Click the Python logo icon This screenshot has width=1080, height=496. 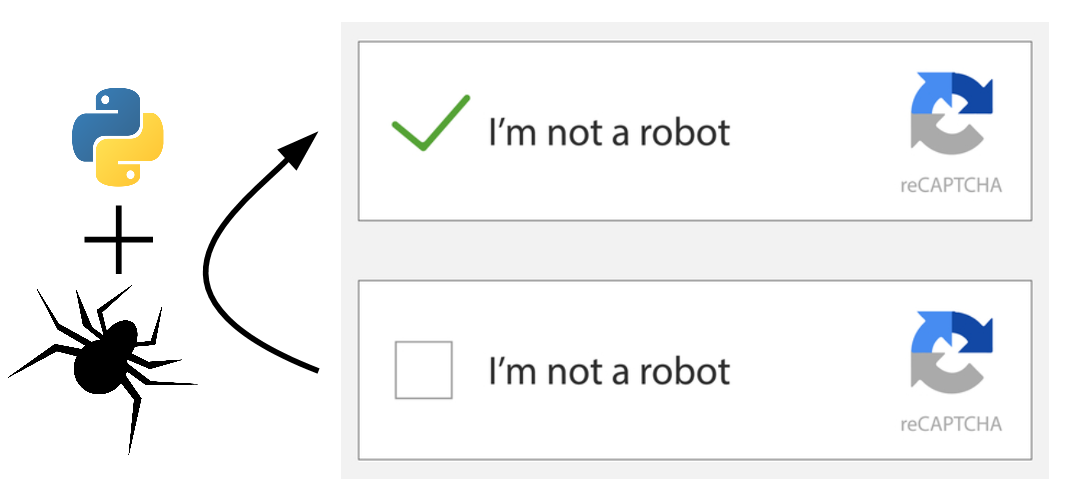pyautogui.click(x=118, y=137)
